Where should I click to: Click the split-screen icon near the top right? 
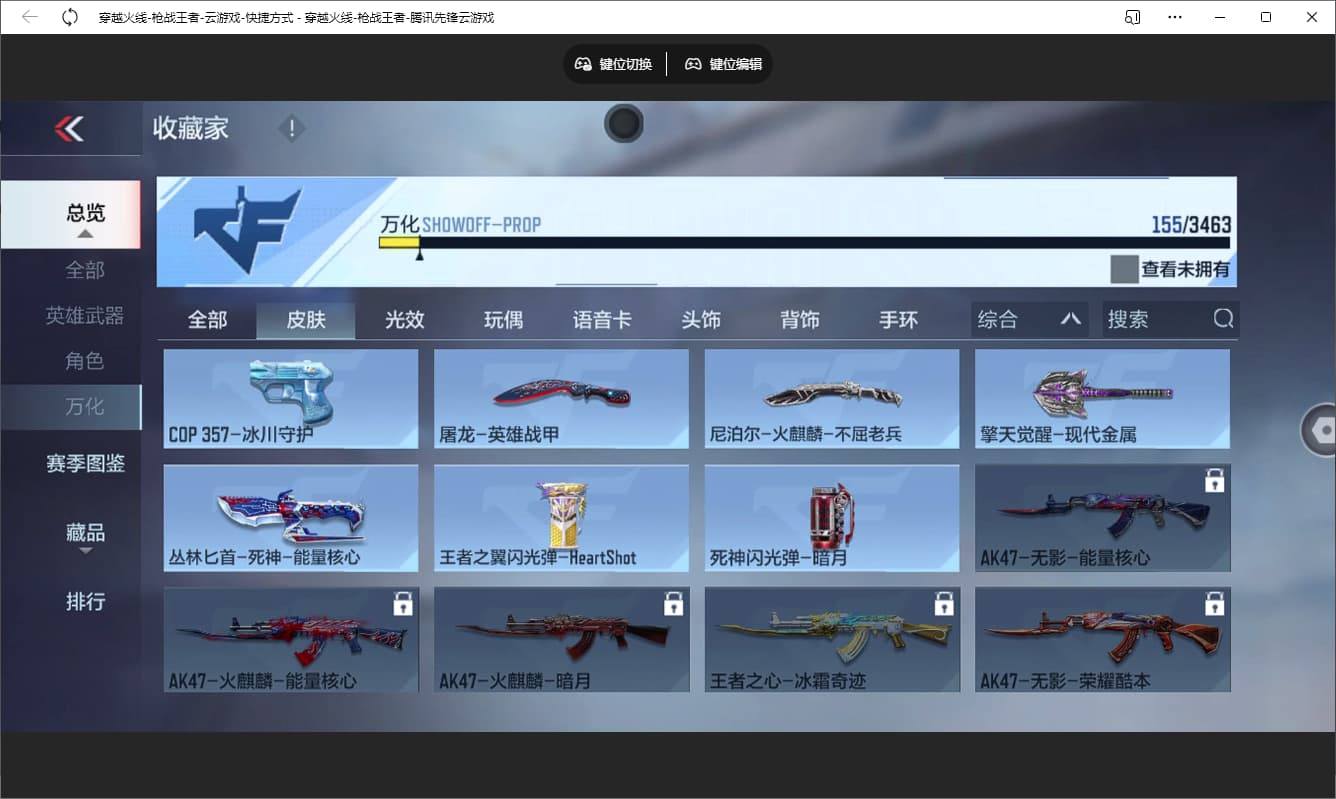point(1132,16)
